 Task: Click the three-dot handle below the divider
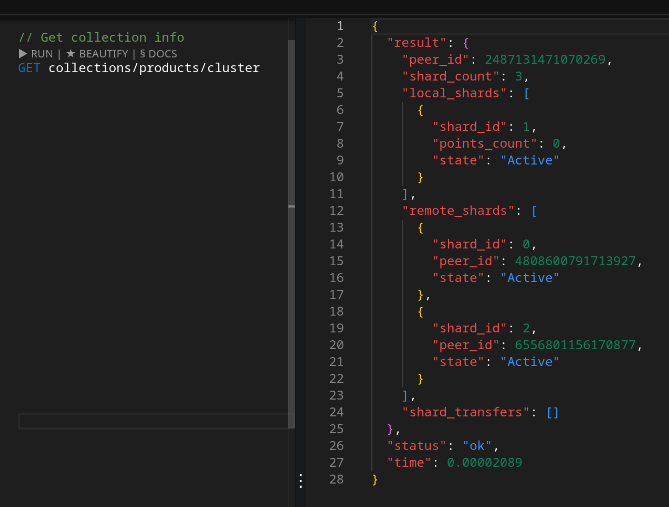(299, 481)
